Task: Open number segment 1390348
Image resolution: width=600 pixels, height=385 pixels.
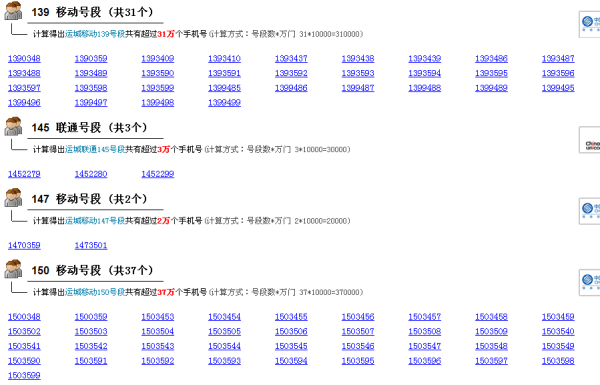Action: 24,59
